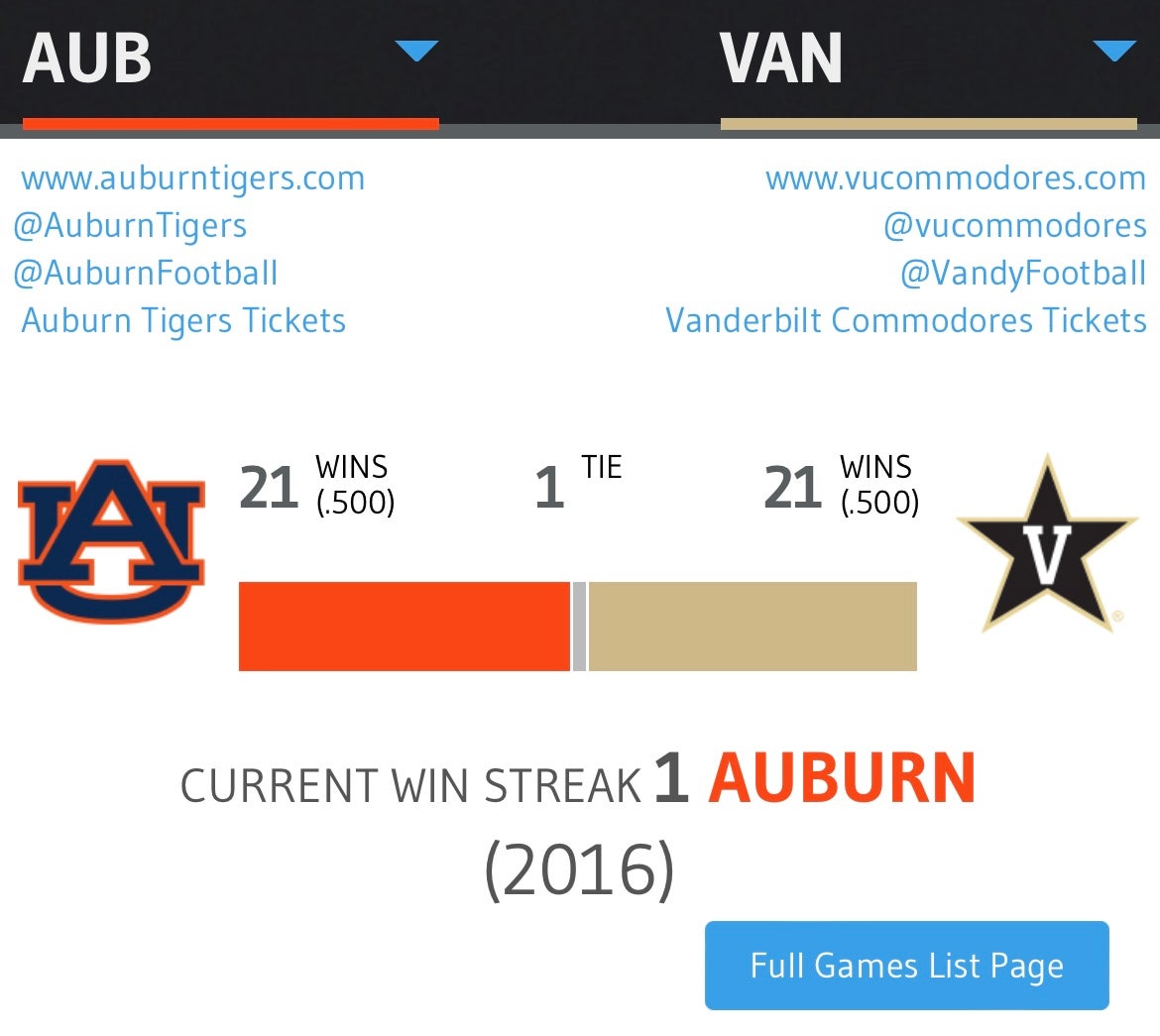Viewport: 1160px width, 1036px height.
Task: Click the gold Vanderbilt wins bar
Action: point(753,627)
